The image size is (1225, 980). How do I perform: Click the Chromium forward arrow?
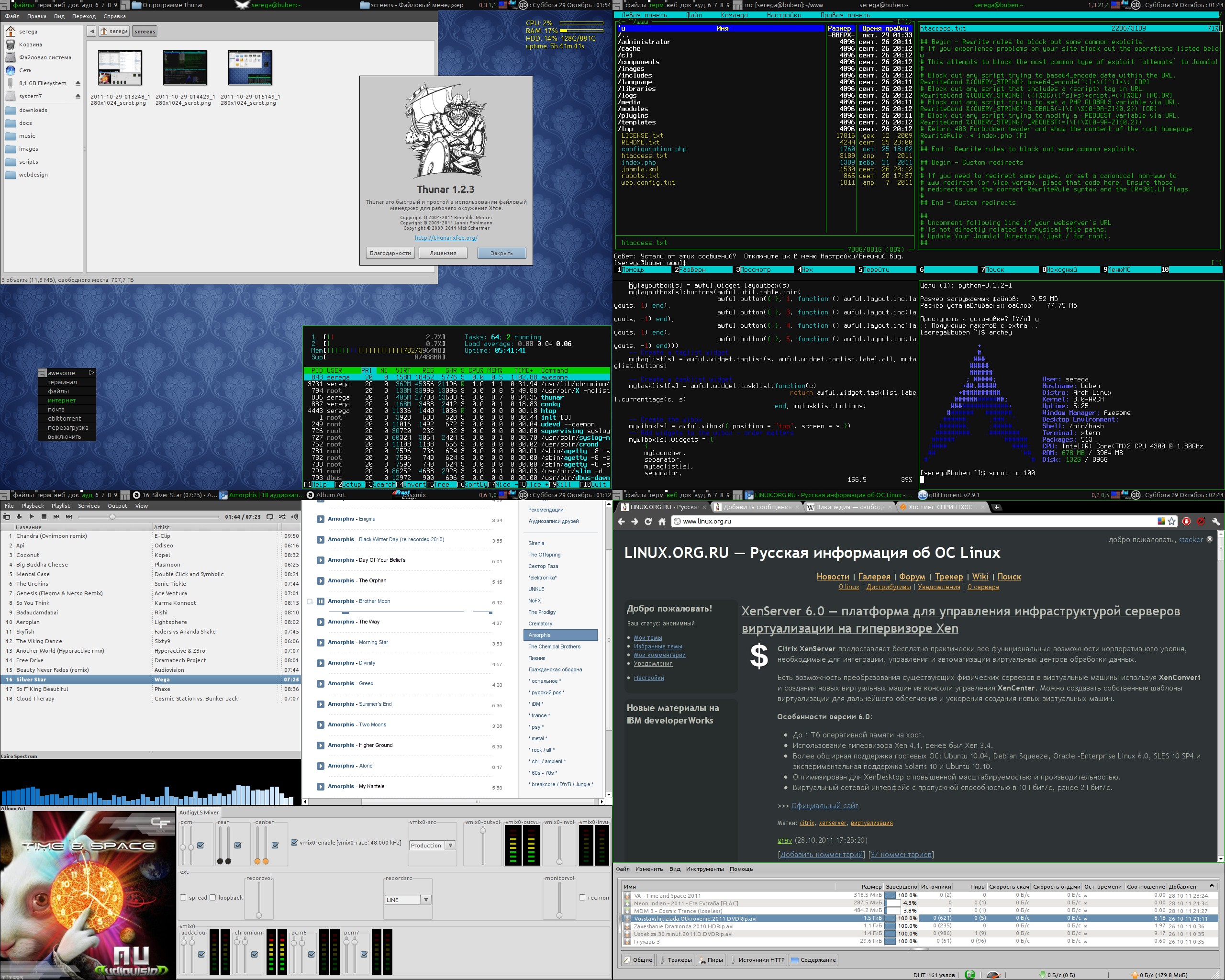coord(635,521)
